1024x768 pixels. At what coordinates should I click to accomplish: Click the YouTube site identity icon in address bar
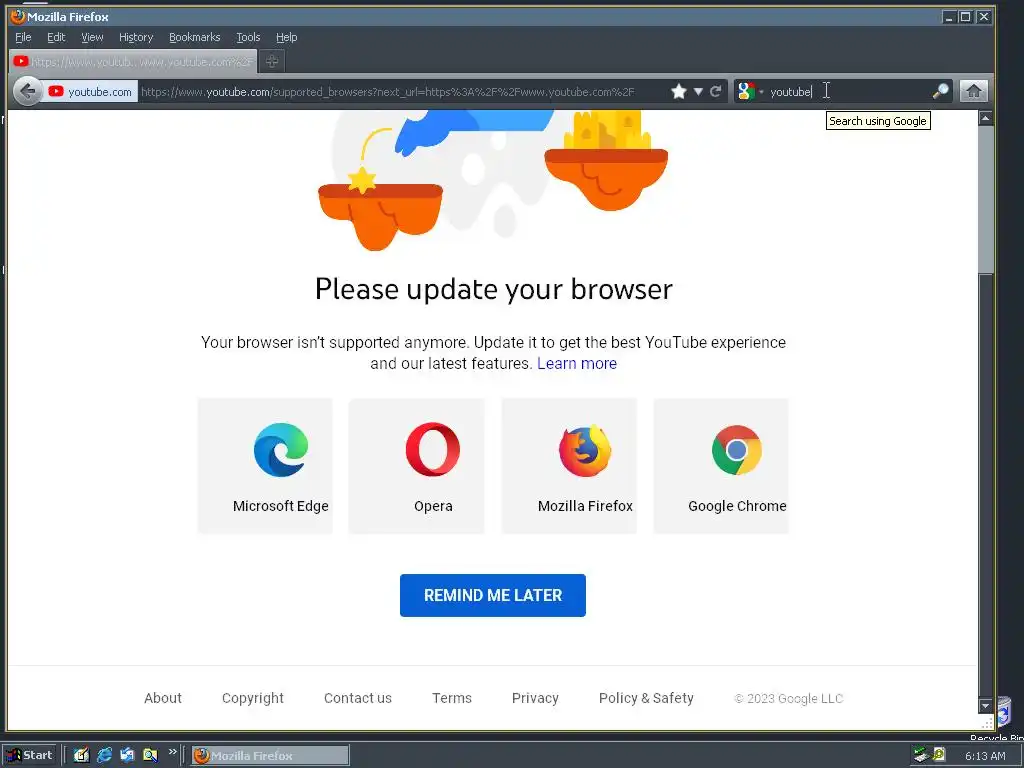tap(56, 91)
